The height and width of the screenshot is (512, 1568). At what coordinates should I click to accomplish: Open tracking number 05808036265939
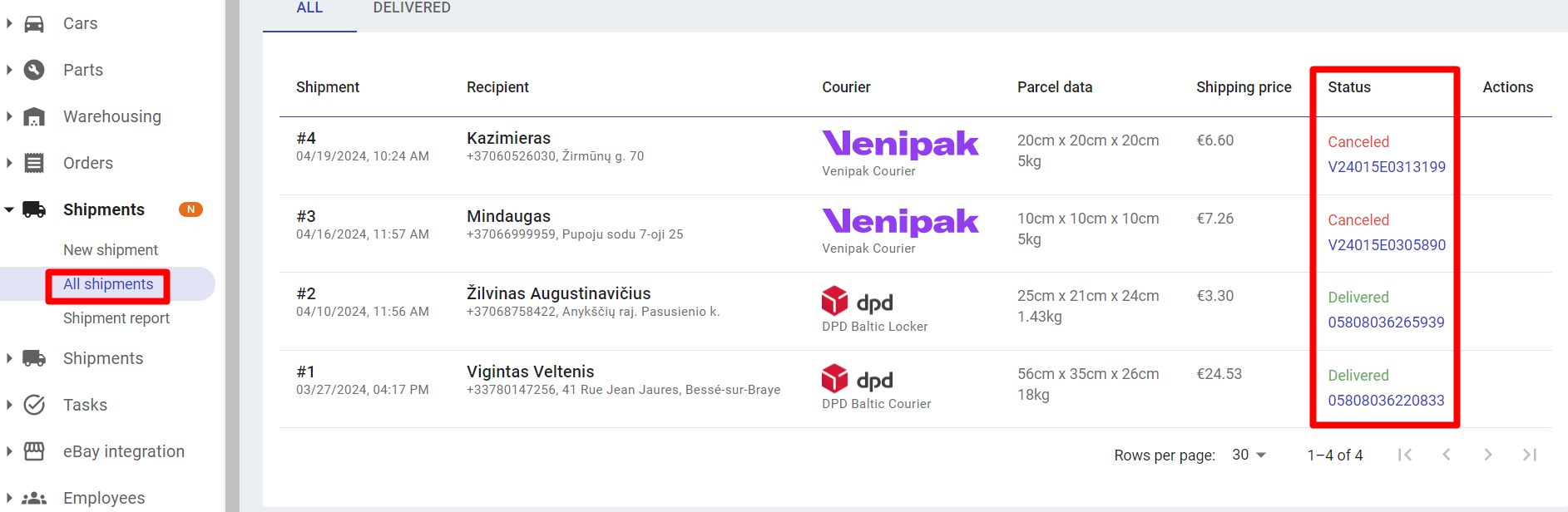pos(1386,322)
